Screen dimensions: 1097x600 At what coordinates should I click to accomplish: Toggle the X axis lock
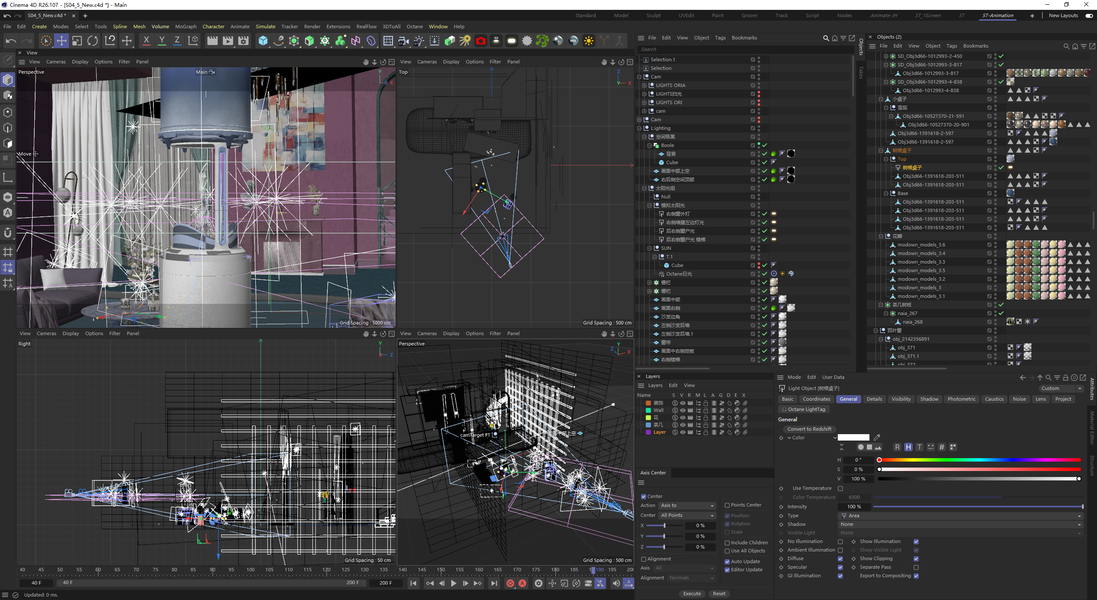146,41
